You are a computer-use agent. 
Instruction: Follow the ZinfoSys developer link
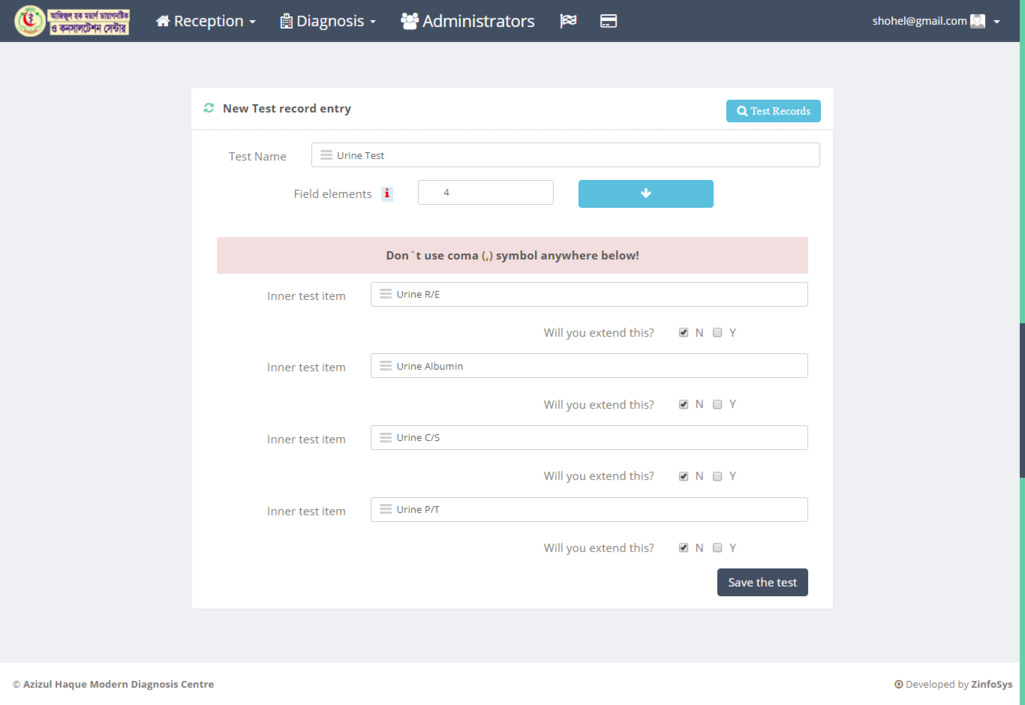click(991, 685)
